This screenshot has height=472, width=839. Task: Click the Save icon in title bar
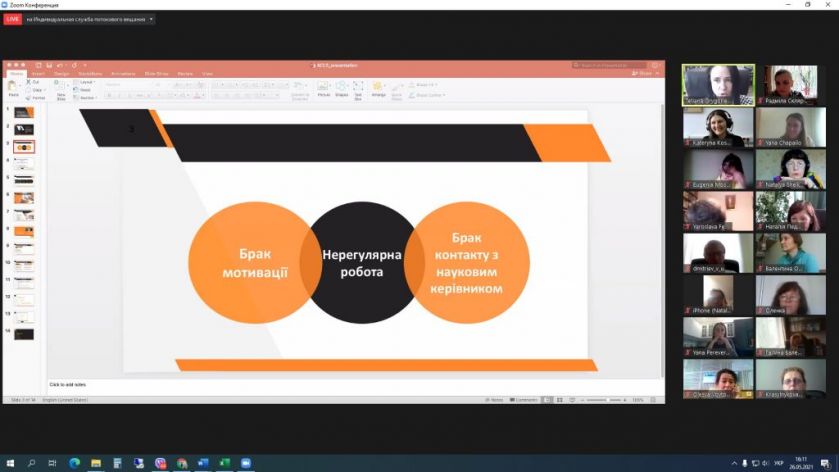[x=49, y=65]
